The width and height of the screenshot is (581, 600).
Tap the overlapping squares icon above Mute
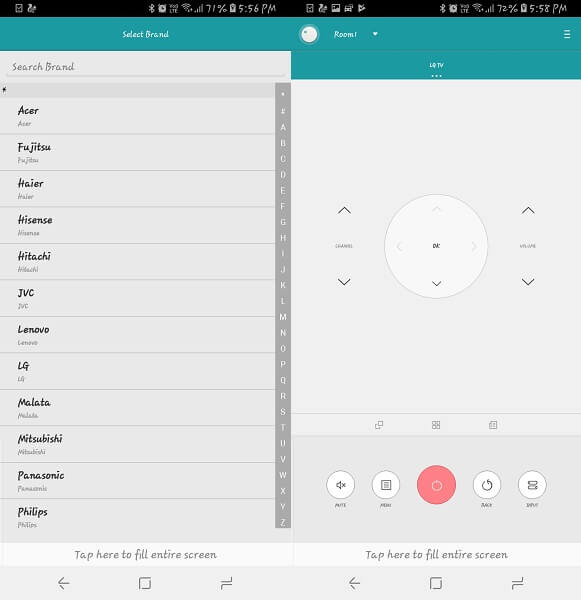[379, 425]
